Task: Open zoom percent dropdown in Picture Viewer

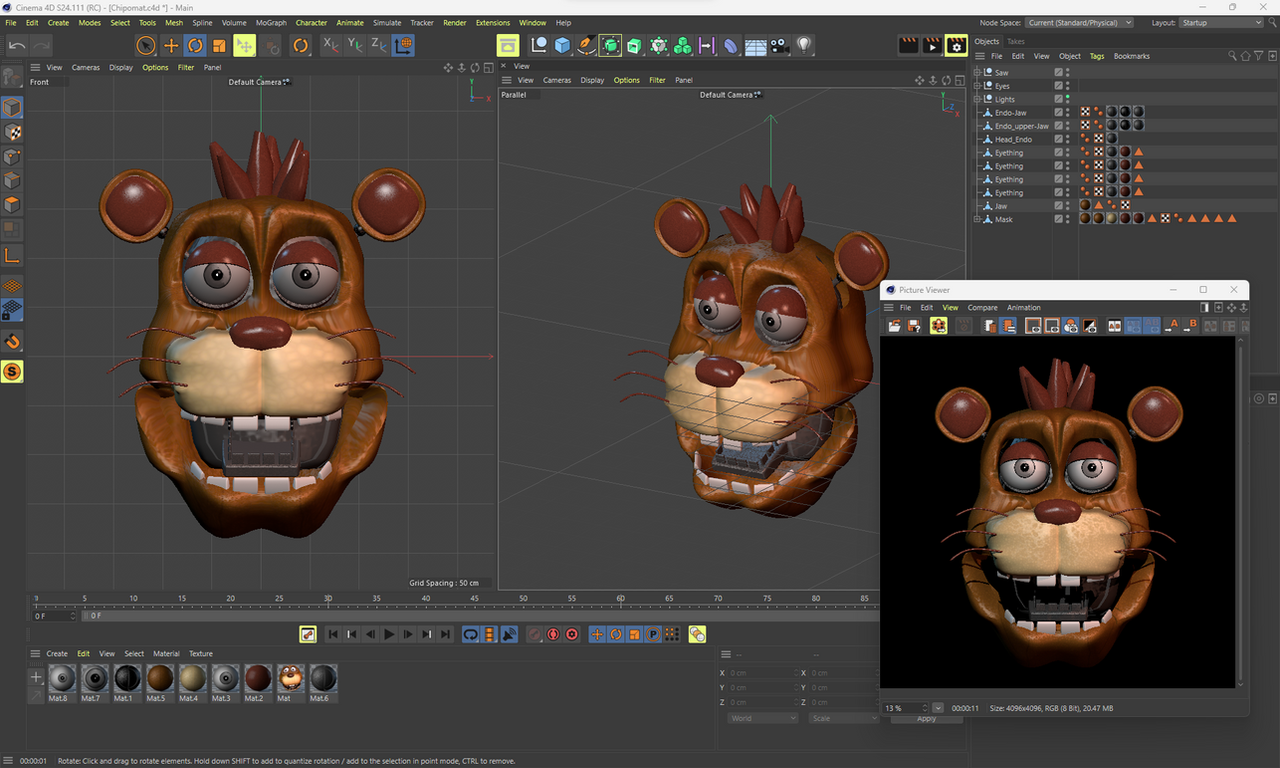Action: (938, 708)
